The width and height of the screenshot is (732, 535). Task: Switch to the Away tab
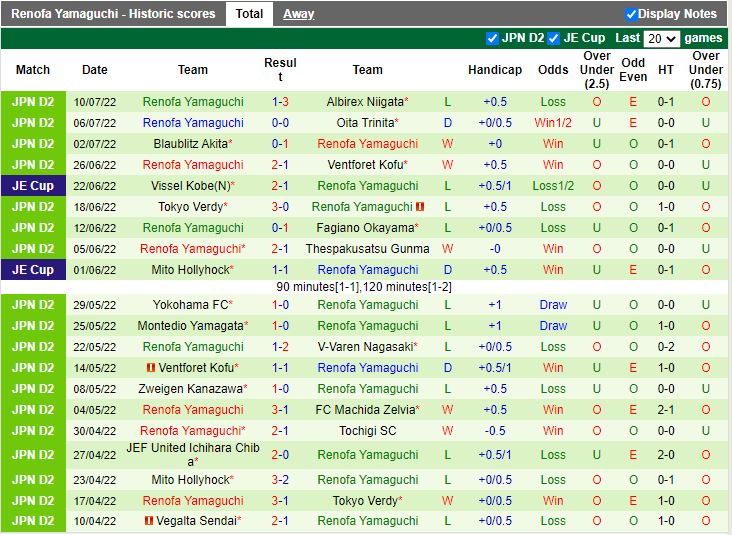coord(298,14)
